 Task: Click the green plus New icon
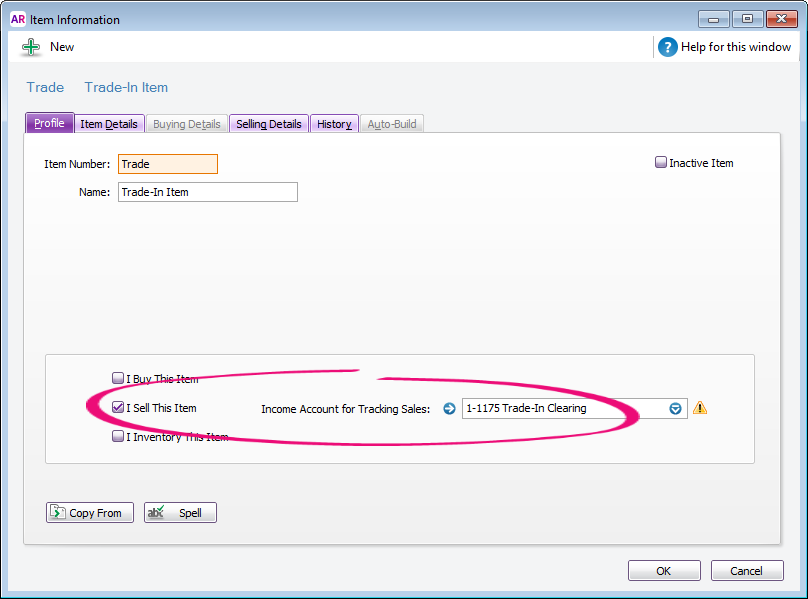[x=31, y=47]
